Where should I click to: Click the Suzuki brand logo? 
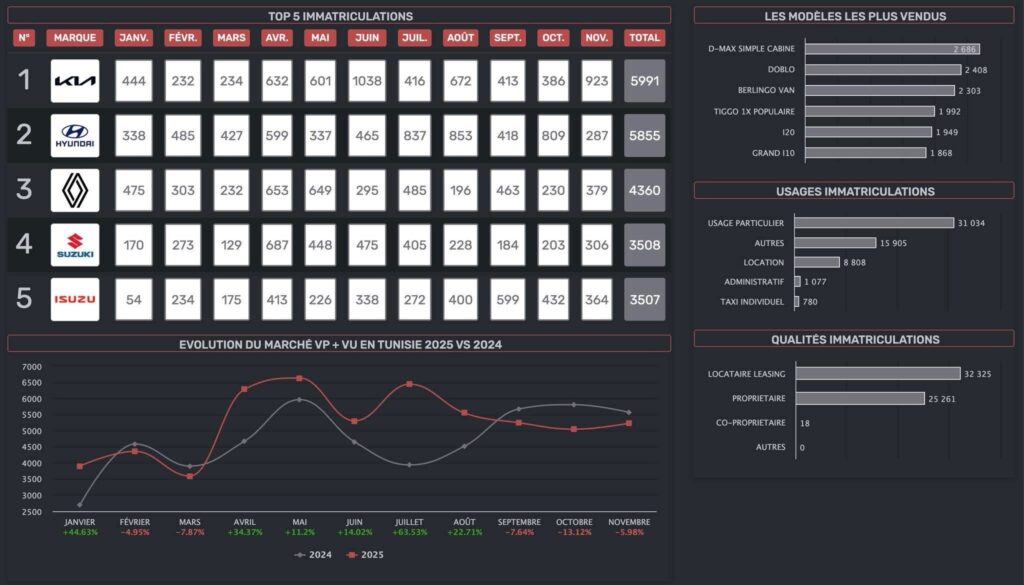pos(75,245)
